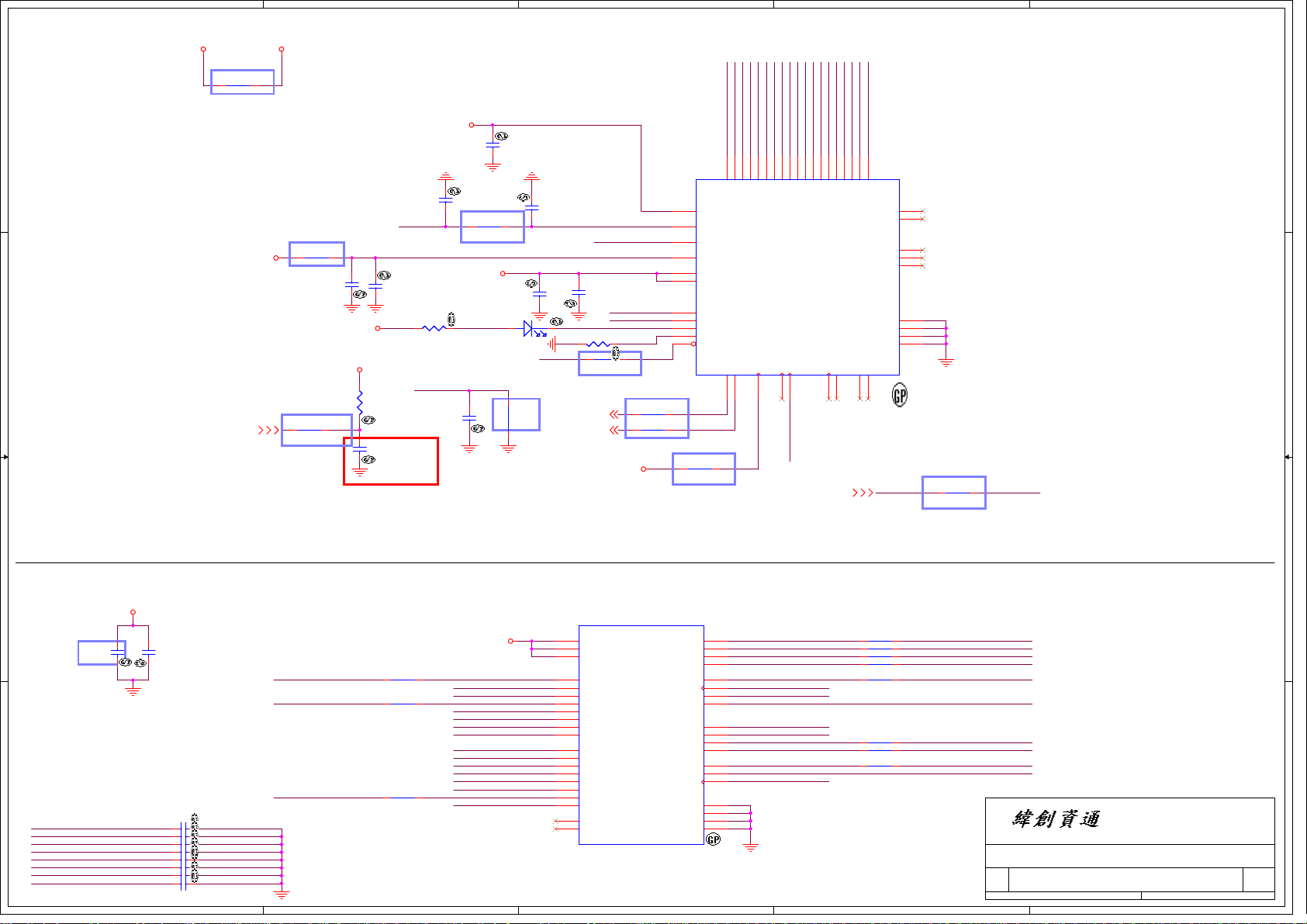Image resolution: width=1307 pixels, height=924 pixels.
Task: Click the power port circle on top net
Action: coord(472,125)
